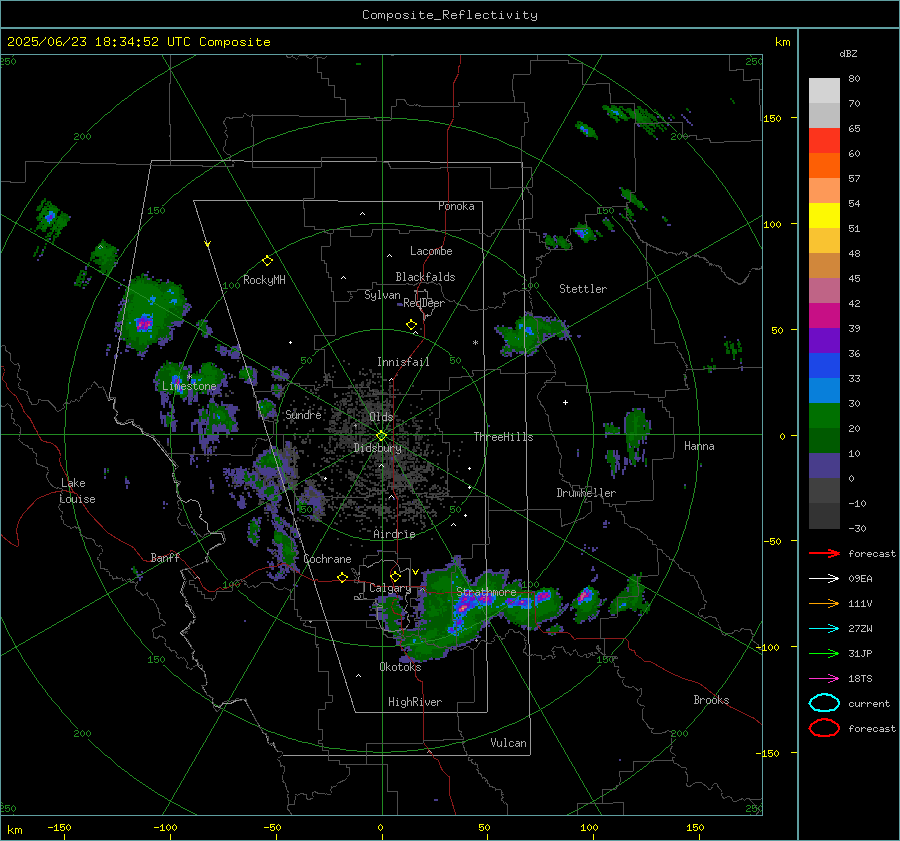
Task: Click the Airdrie city label
Action: (394, 534)
